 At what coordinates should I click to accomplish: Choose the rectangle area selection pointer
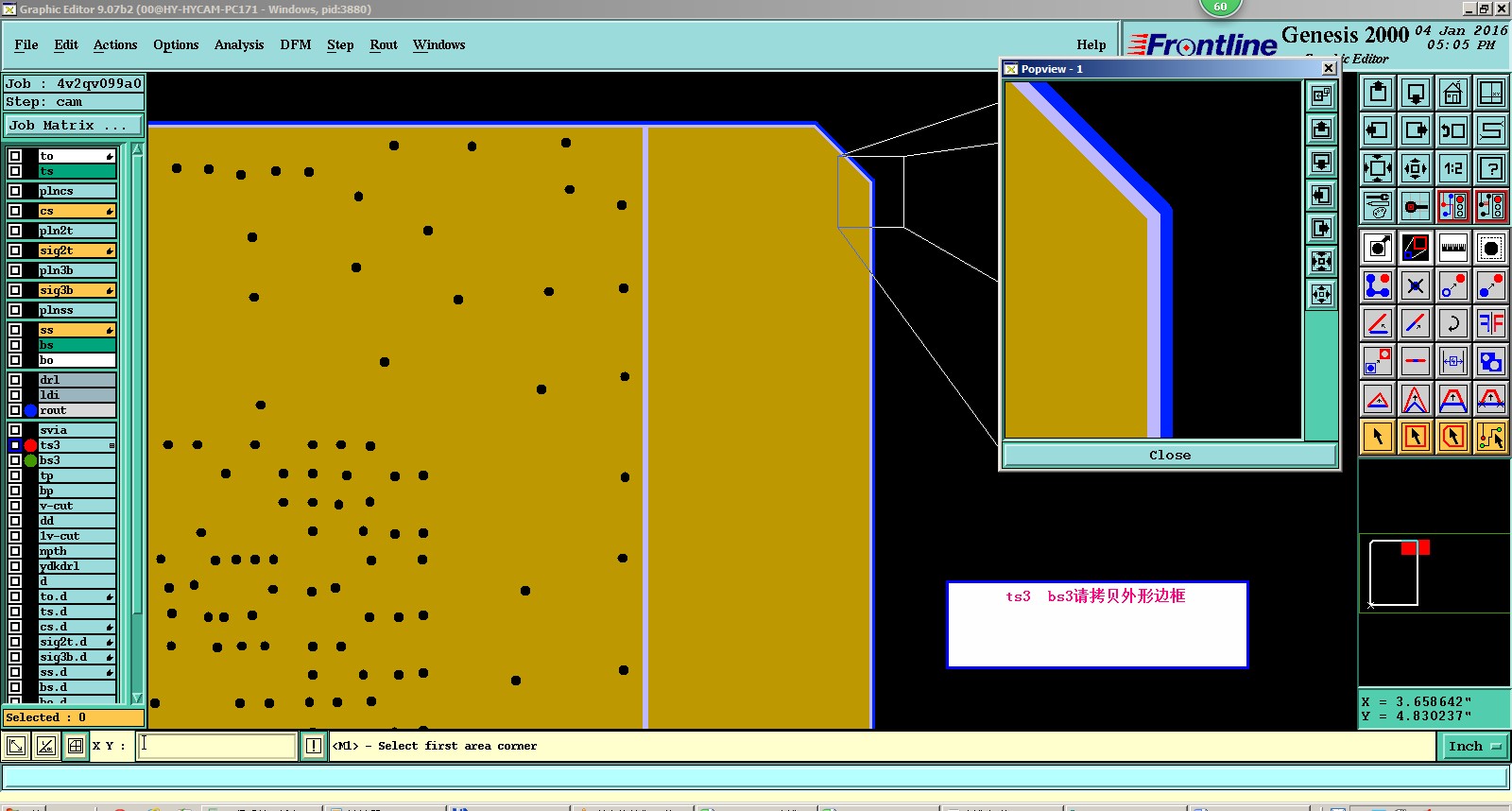pyautogui.click(x=1416, y=437)
